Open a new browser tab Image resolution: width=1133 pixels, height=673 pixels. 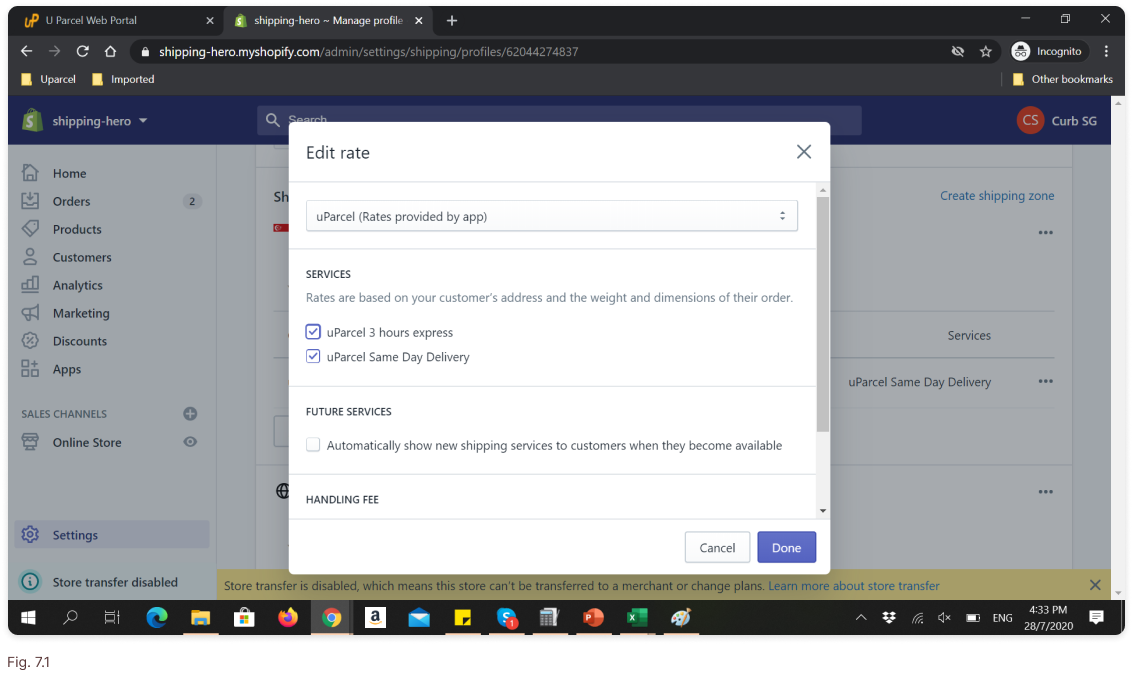tap(452, 20)
